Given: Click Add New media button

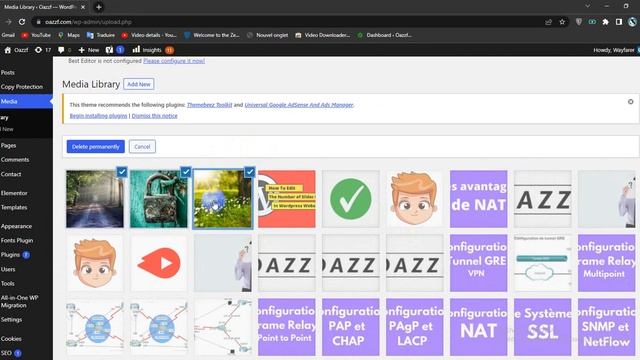Looking at the screenshot, I should pyautogui.click(x=139, y=84).
